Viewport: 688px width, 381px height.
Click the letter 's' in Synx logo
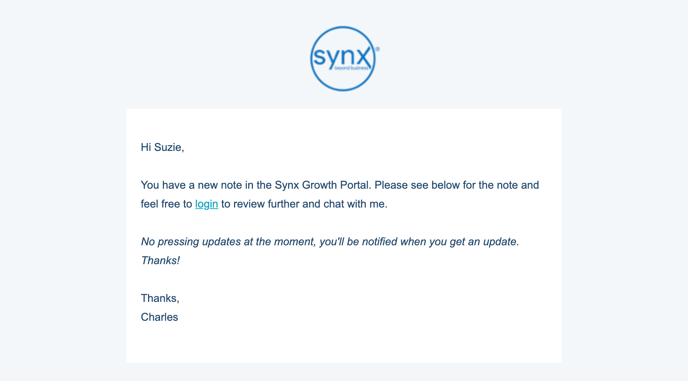pos(319,58)
